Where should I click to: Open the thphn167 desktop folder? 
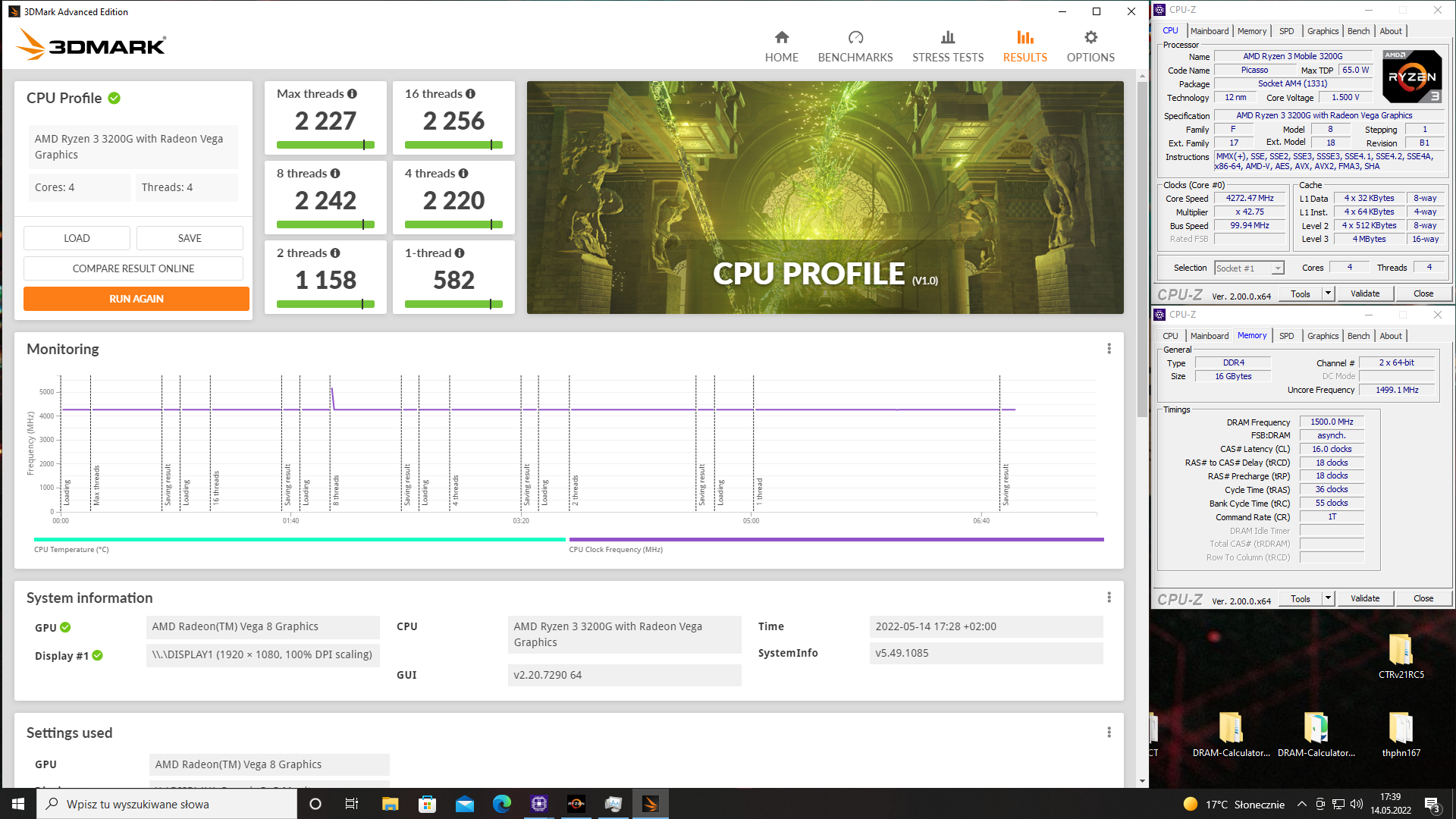1401,734
